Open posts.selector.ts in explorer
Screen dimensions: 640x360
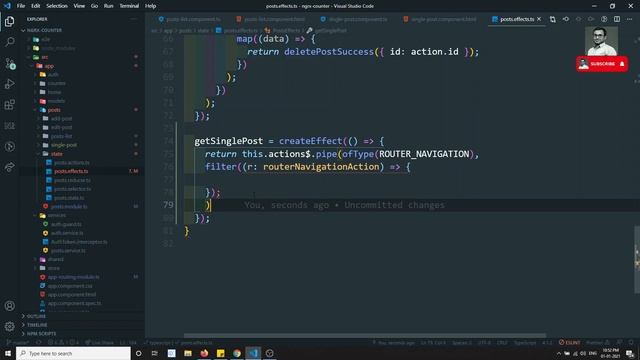(x=72, y=189)
